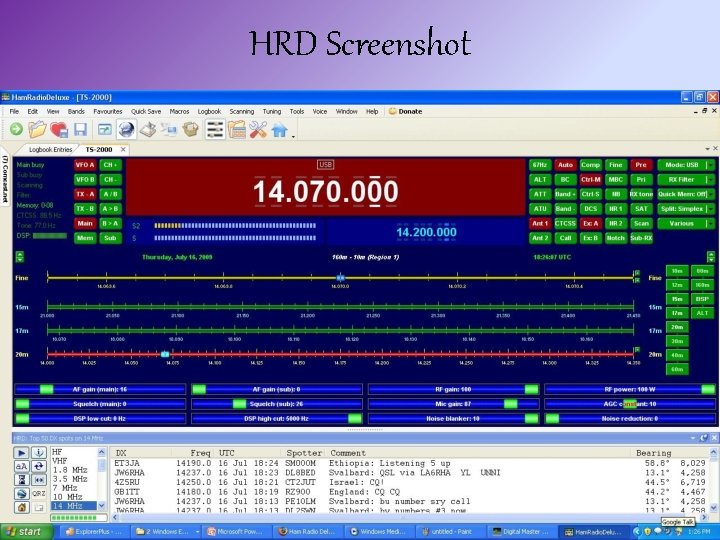
Task: Open the vertical Command.net side tab
Action: [x=5, y=179]
